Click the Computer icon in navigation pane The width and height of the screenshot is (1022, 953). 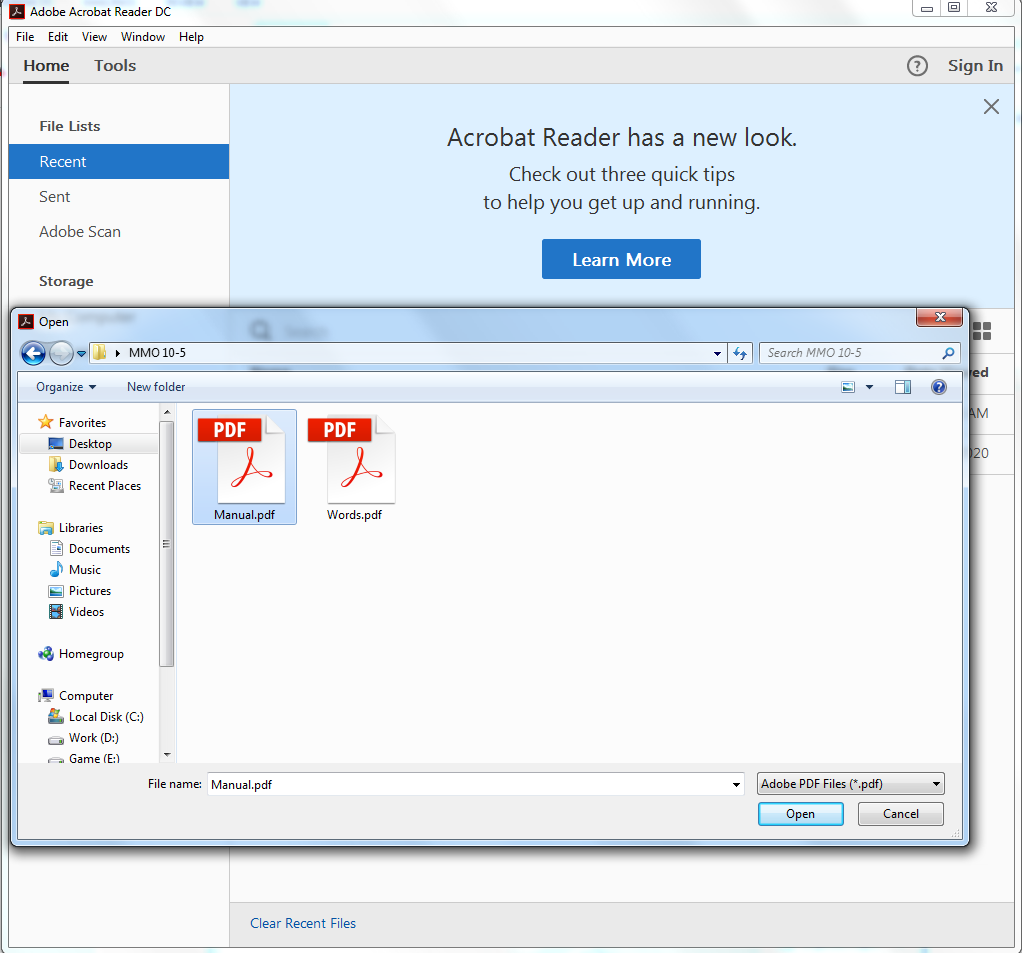[46, 696]
